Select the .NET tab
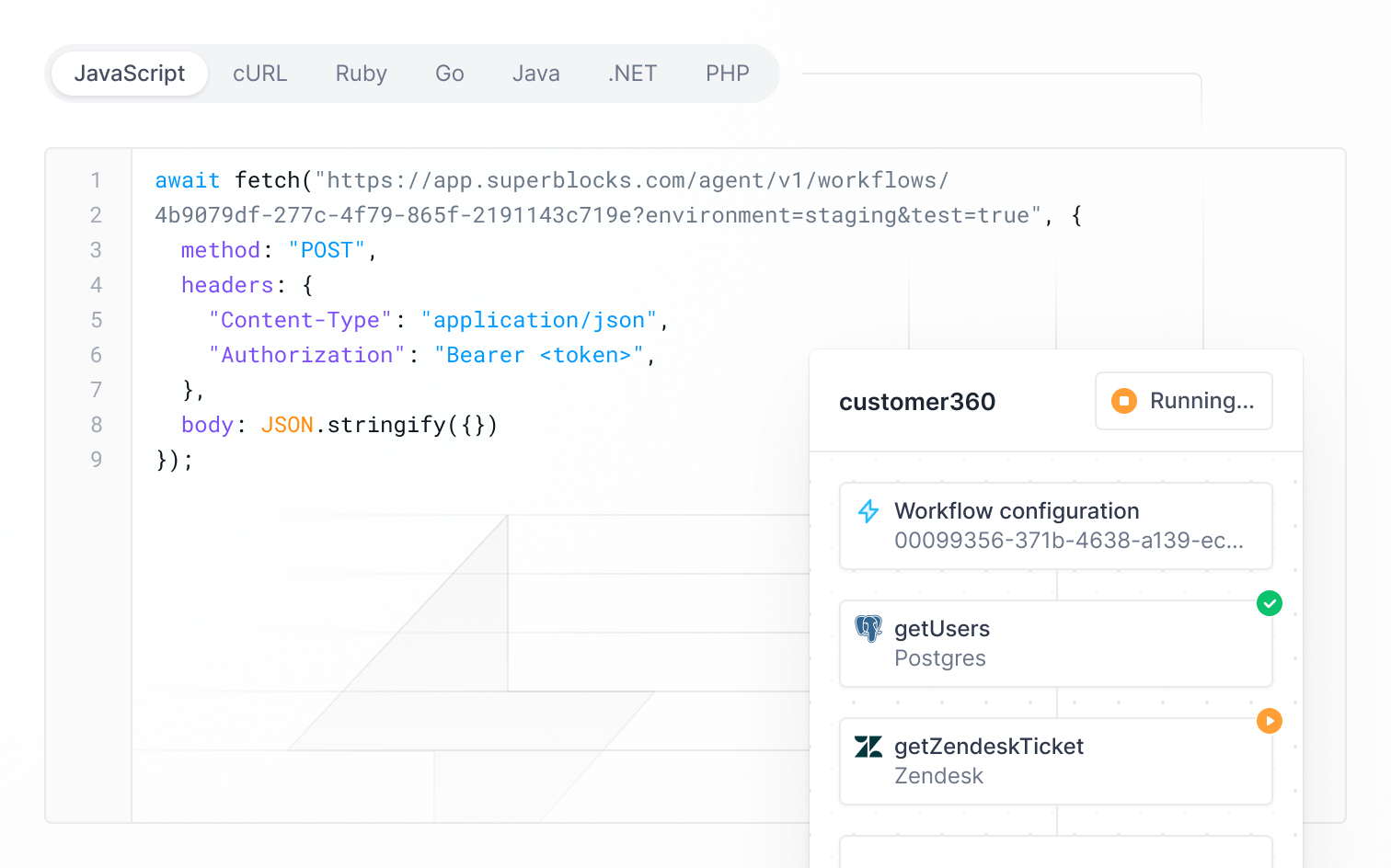This screenshot has width=1391, height=868. [632, 73]
